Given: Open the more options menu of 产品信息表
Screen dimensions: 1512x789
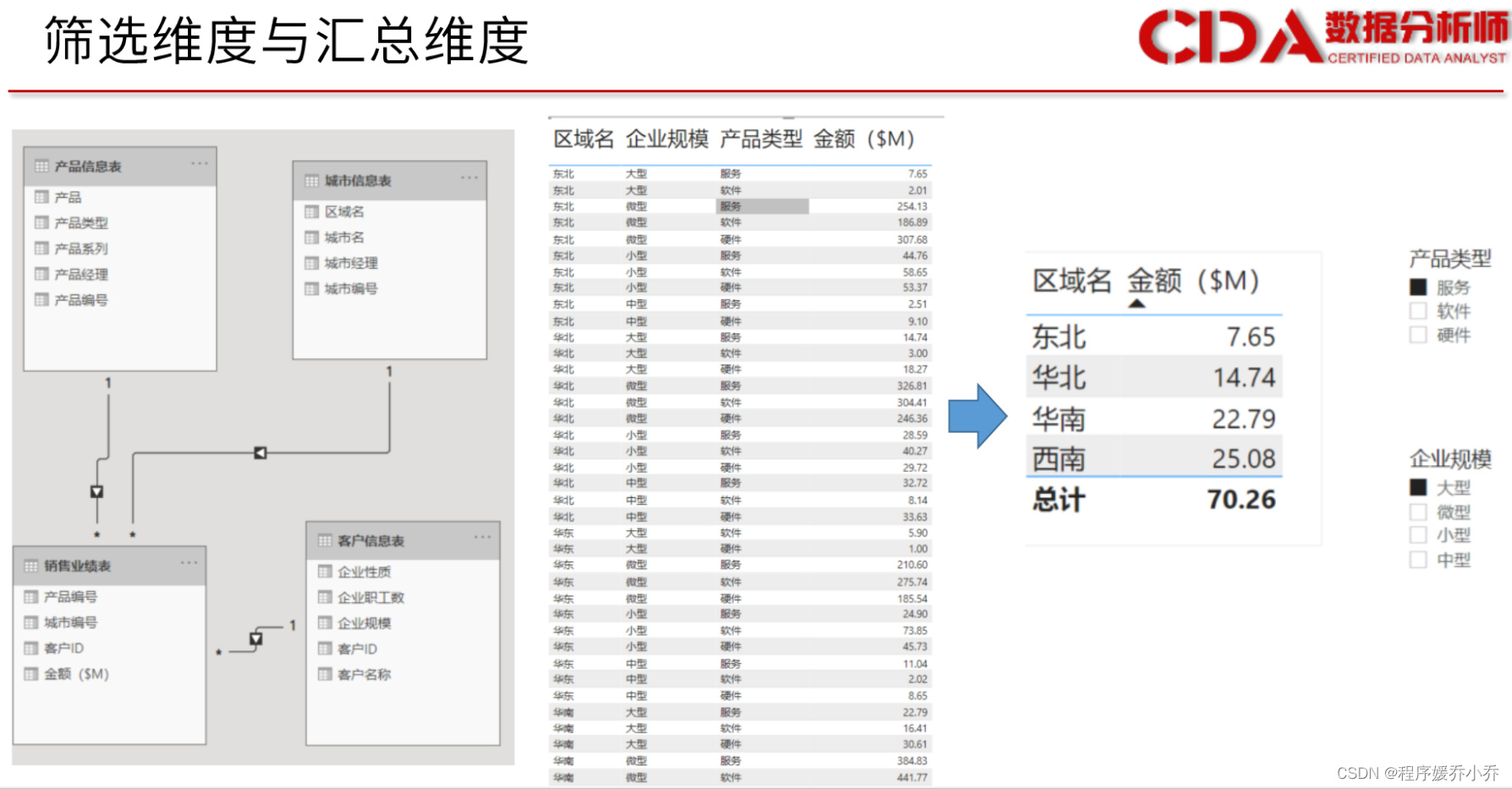Looking at the screenshot, I should click(199, 164).
